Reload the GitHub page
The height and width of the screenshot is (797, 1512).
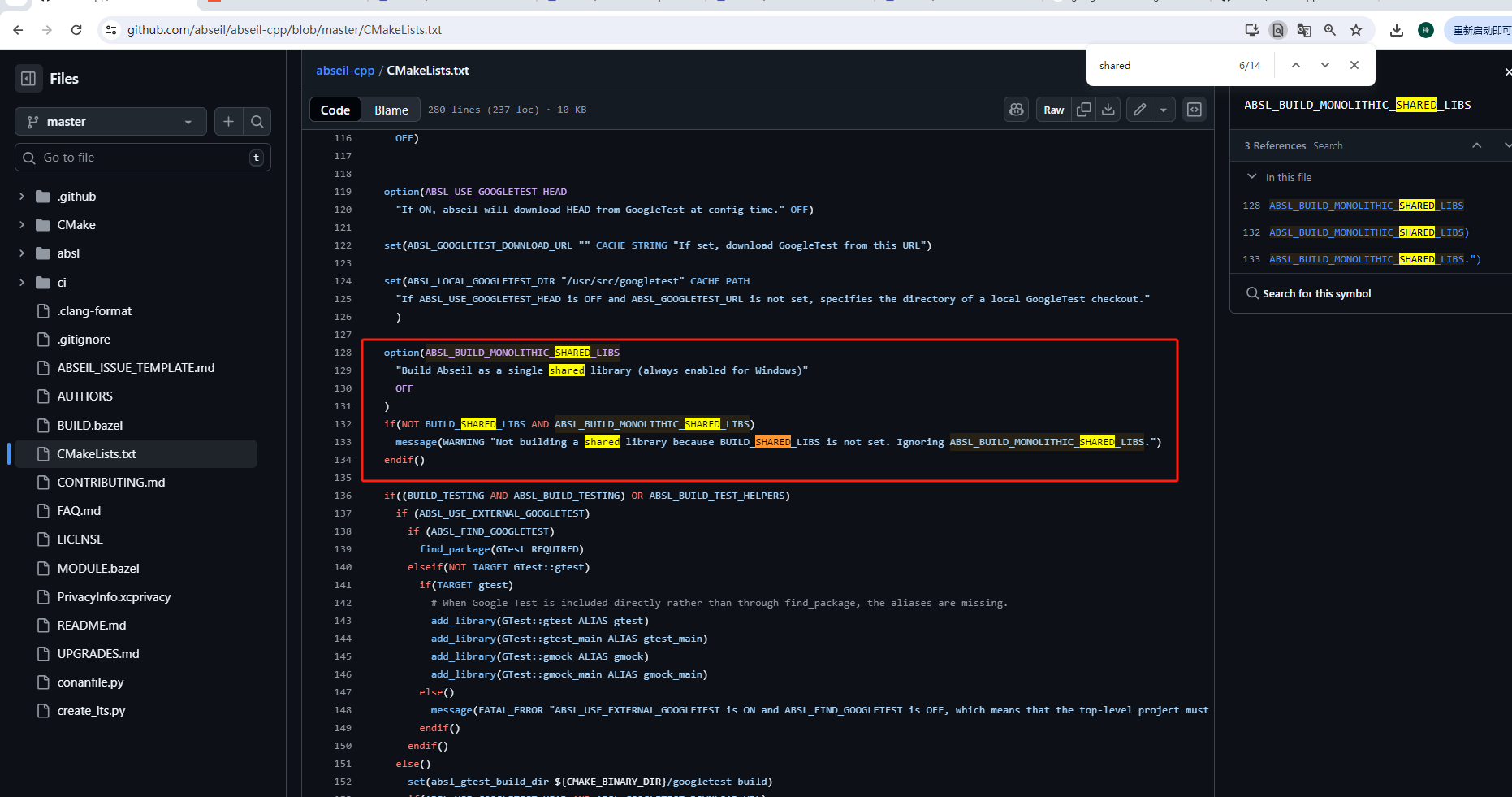click(76, 30)
